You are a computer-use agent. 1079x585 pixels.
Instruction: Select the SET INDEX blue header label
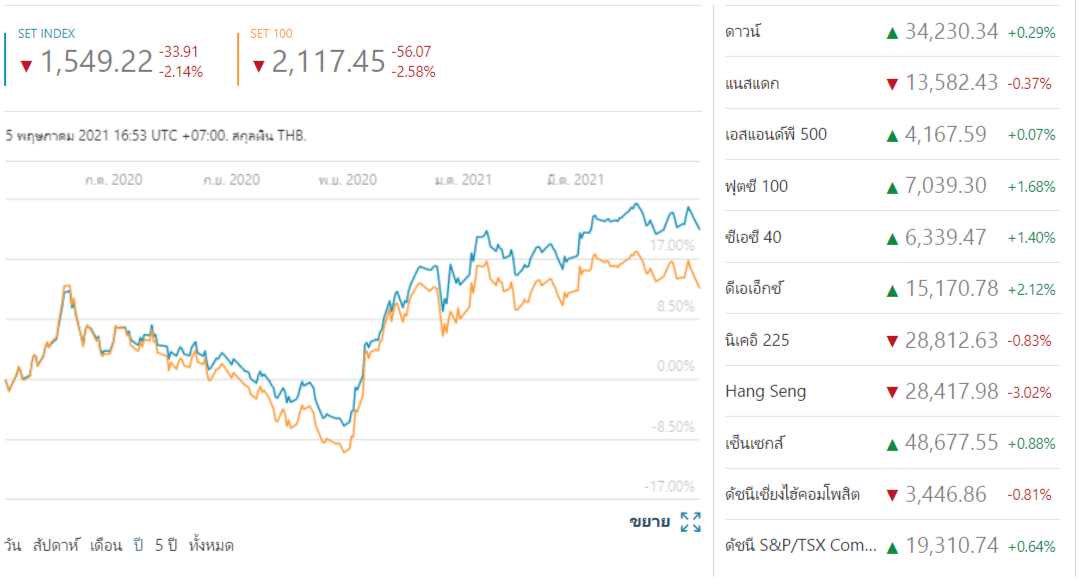pyautogui.click(x=46, y=34)
